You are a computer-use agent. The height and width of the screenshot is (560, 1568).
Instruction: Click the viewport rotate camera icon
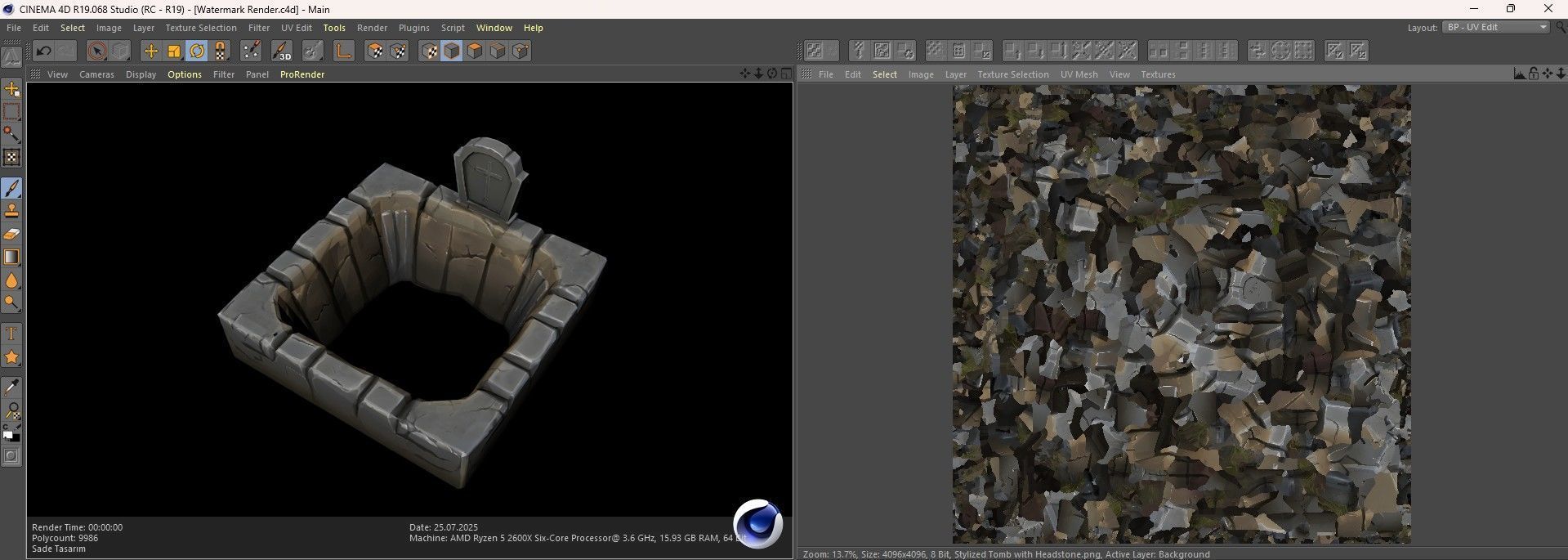(772, 74)
